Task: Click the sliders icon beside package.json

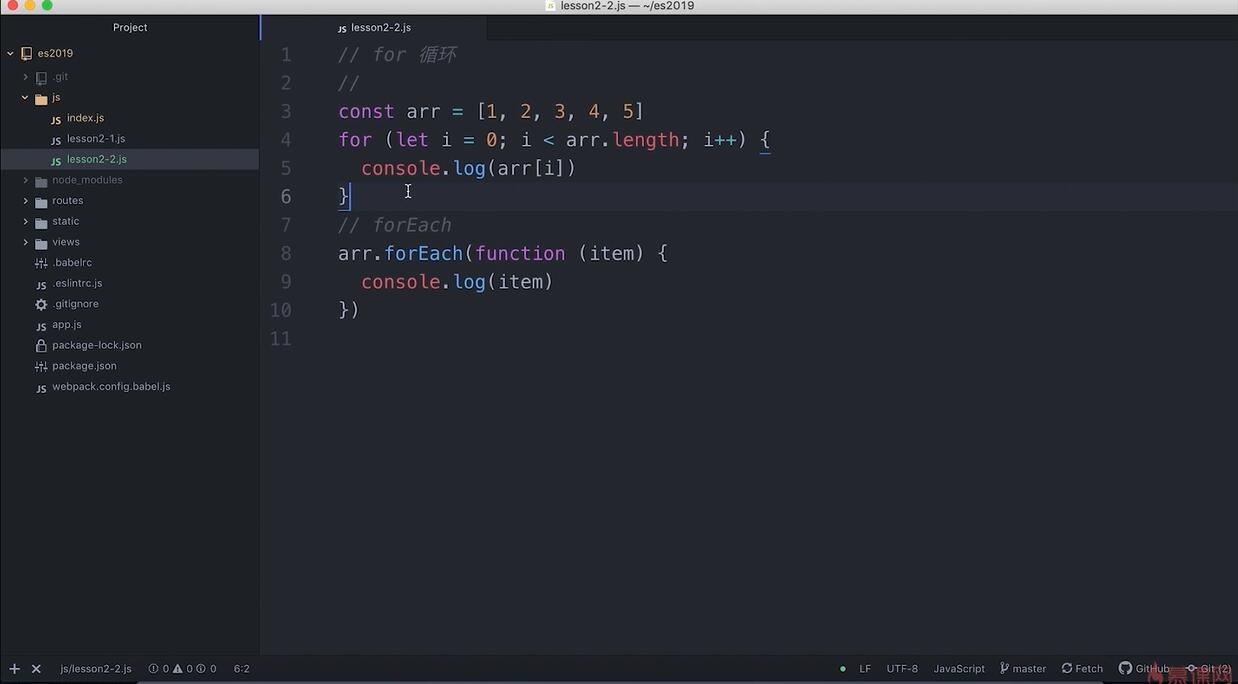Action: pos(41,366)
